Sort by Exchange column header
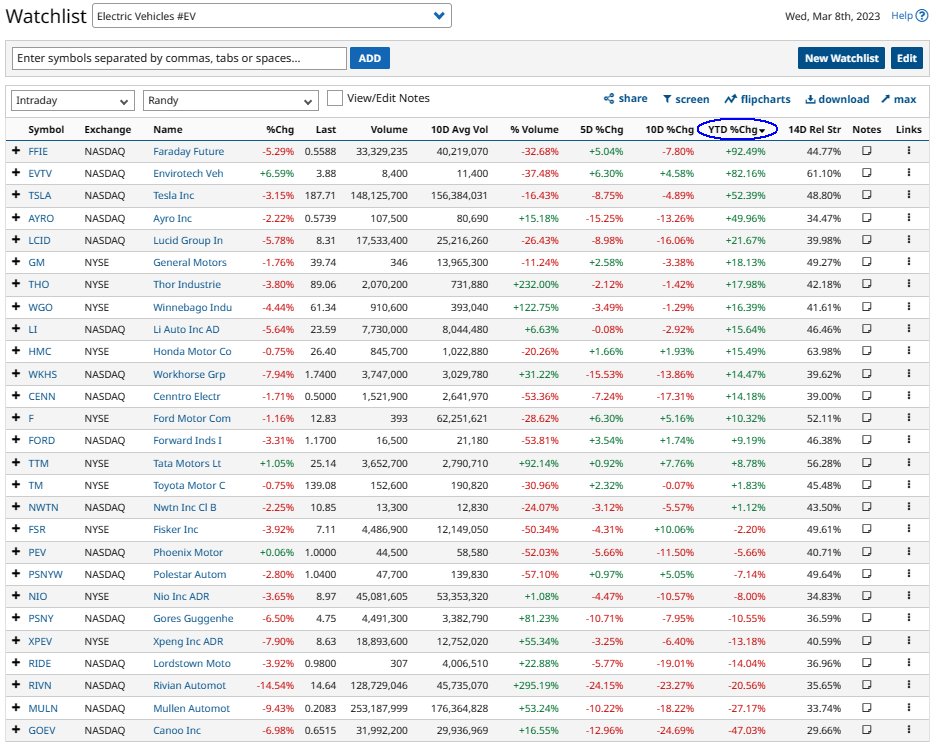This screenshot has width=940, height=755. click(x=108, y=130)
